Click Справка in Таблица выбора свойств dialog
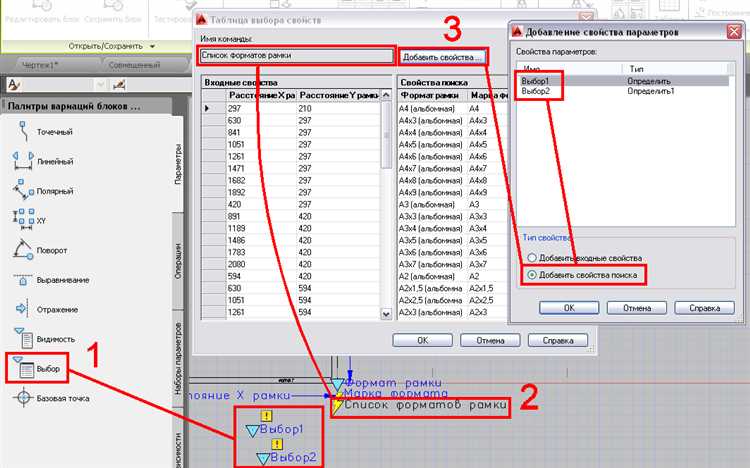Screen dimensions: 750x468 (x=558, y=340)
